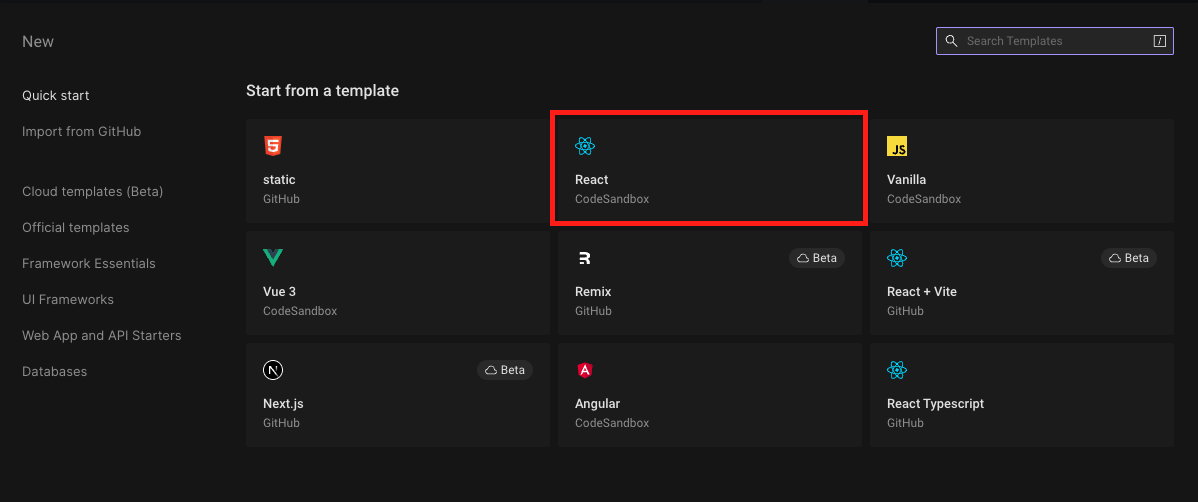Choose the React Typescript template title
Image resolution: width=1198 pixels, height=502 pixels.
click(x=936, y=404)
